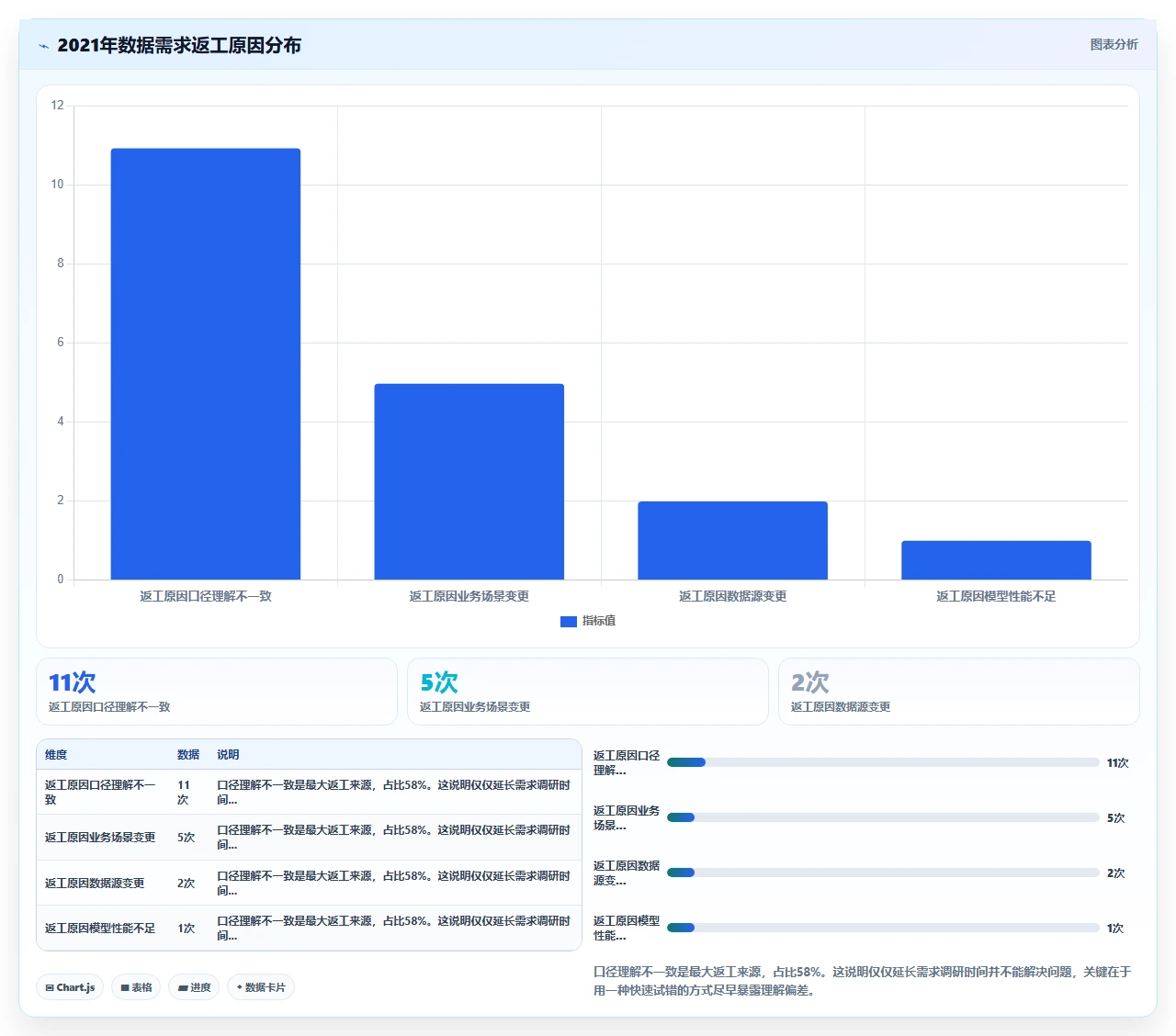Click the 数据卡片 tag chip

261,987
